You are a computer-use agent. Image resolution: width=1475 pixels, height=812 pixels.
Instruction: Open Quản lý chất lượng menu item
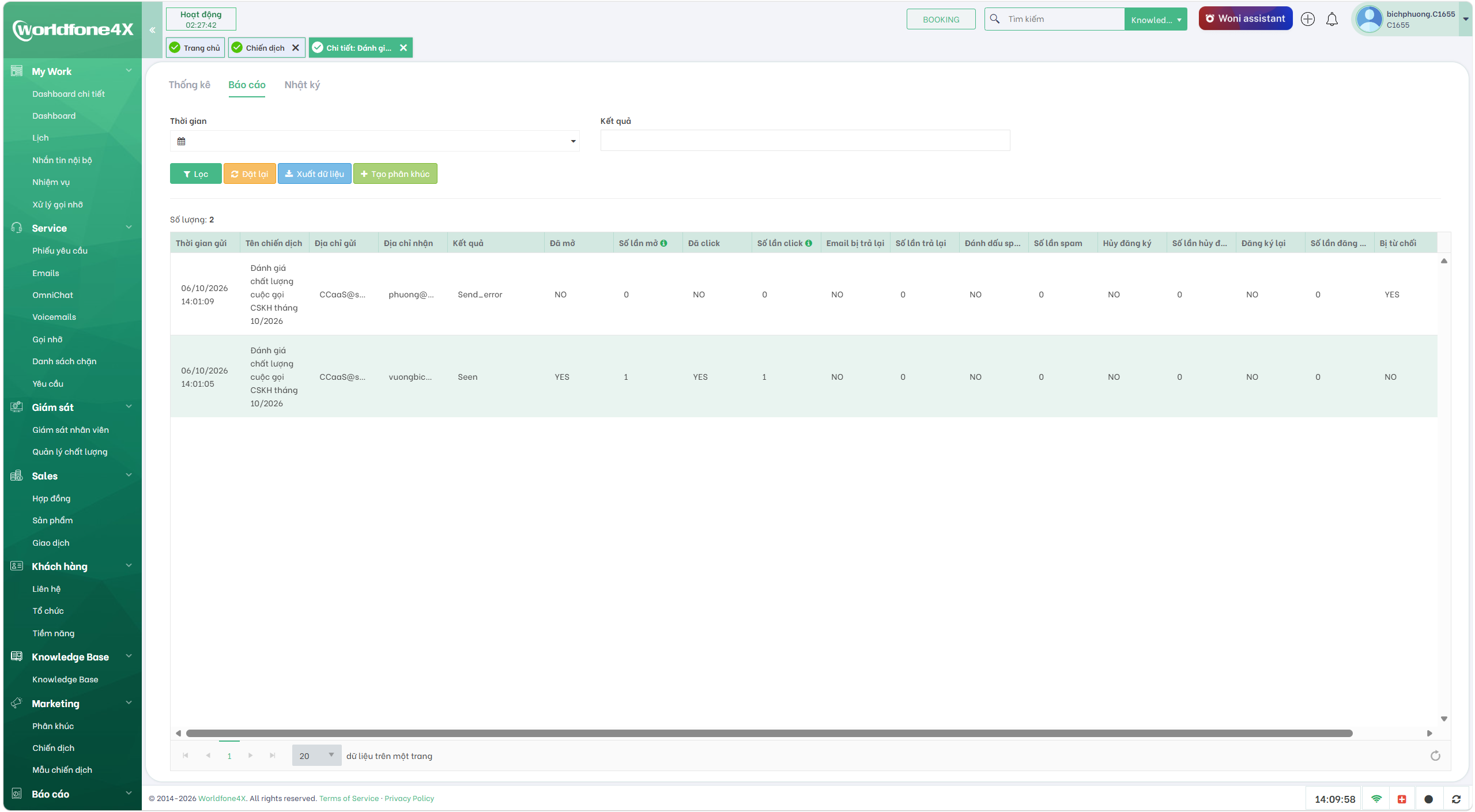70,452
